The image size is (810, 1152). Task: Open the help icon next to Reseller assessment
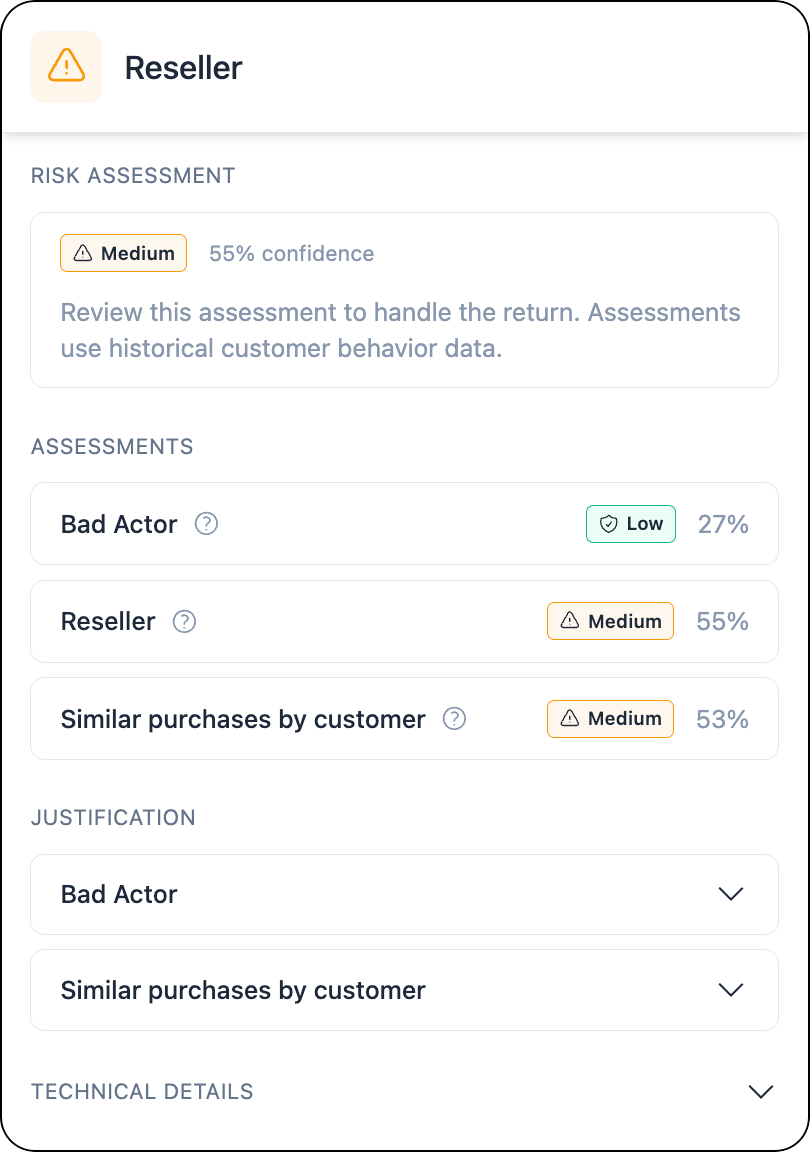click(184, 621)
